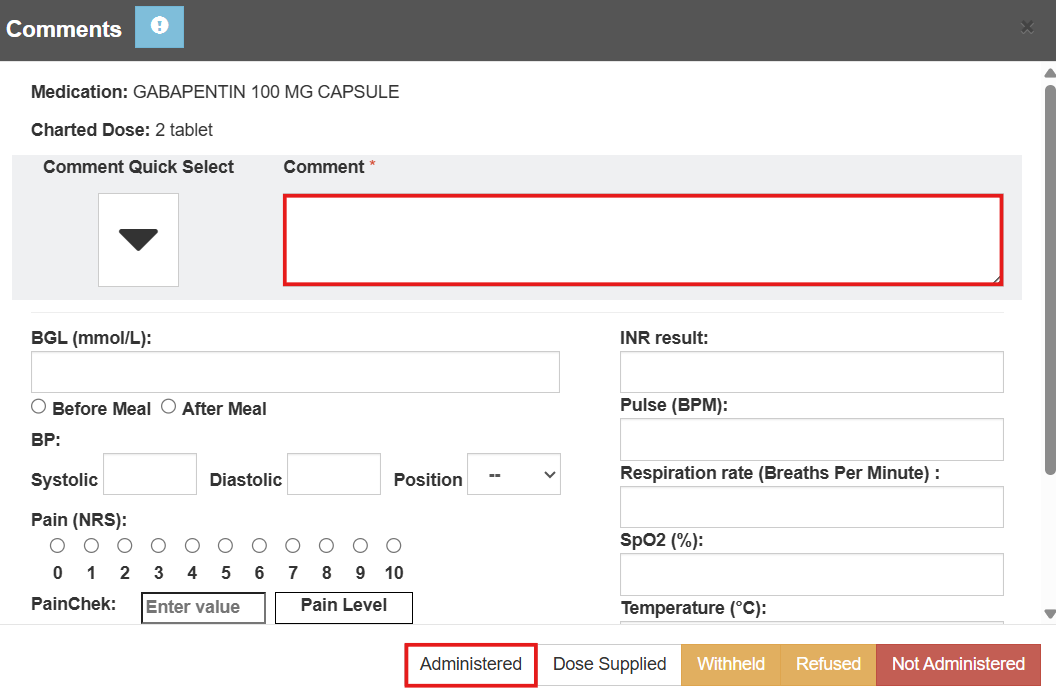Focus the Diastolic blood pressure field
This screenshot has width=1056, height=698.
pyautogui.click(x=334, y=474)
